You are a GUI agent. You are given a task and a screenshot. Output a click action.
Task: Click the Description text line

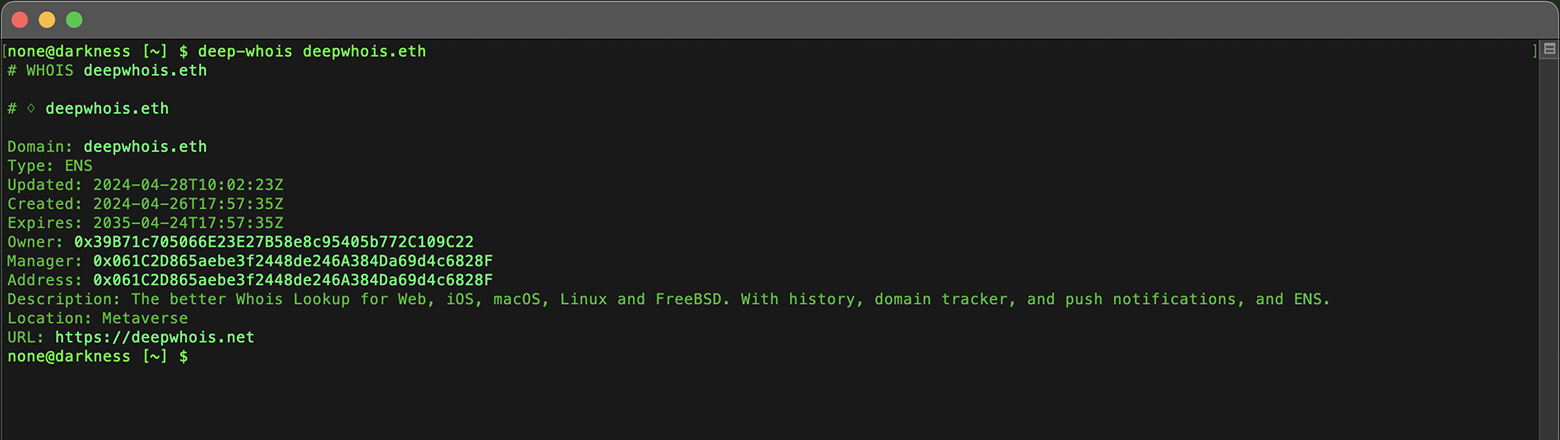(668, 299)
